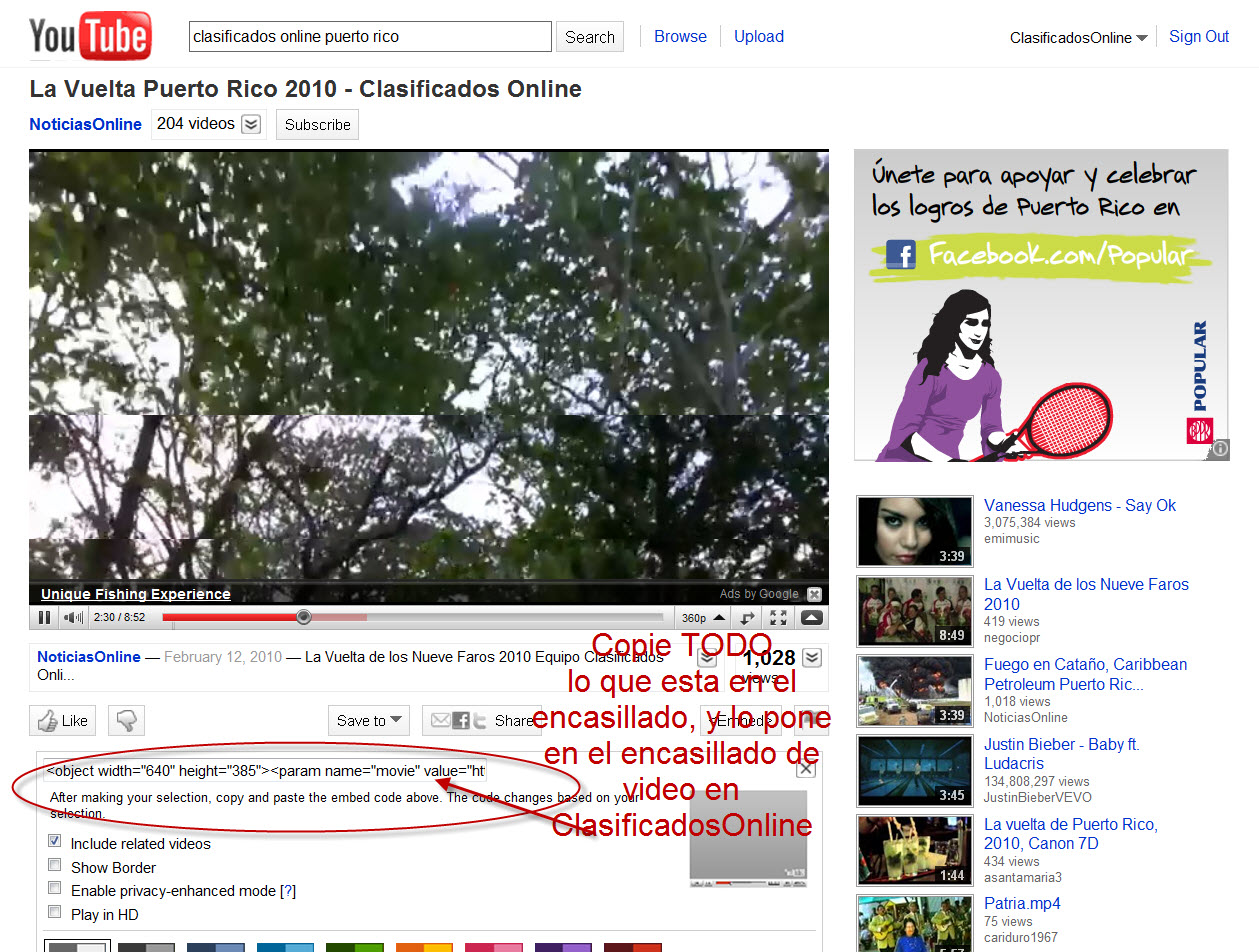Click the Share button label
The image size is (1259, 952).
[x=514, y=720]
